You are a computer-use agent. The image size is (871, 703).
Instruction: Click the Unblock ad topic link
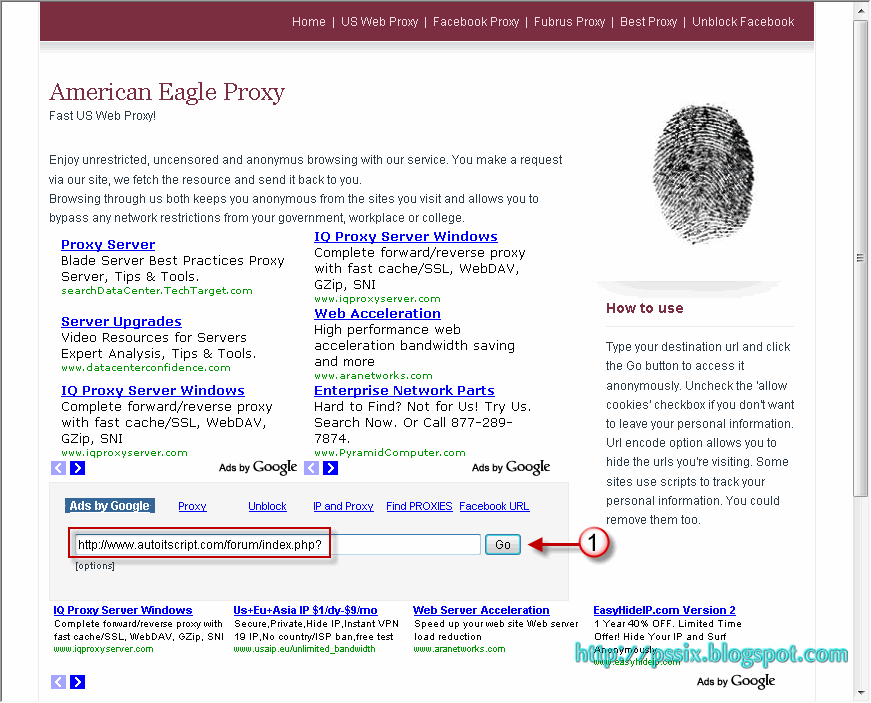[267, 506]
